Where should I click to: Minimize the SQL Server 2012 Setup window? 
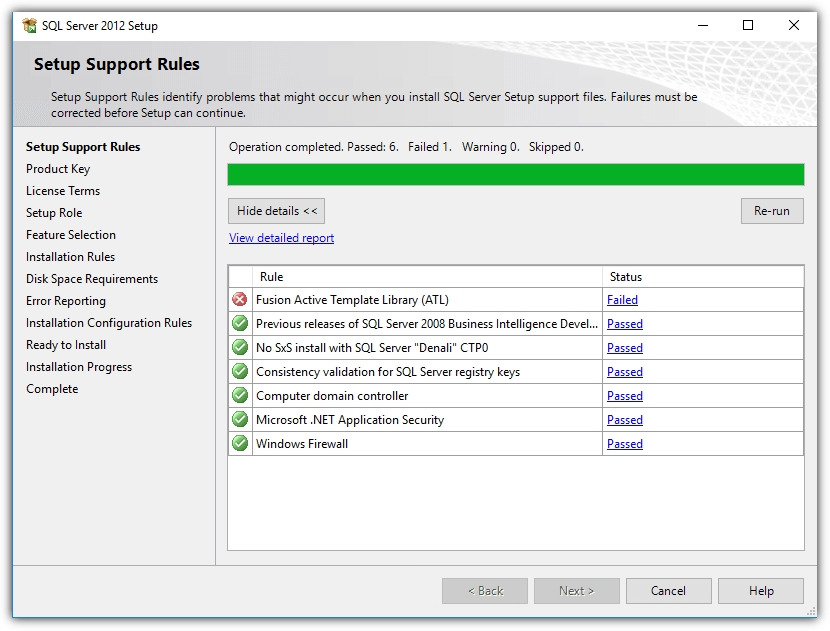coord(703,25)
